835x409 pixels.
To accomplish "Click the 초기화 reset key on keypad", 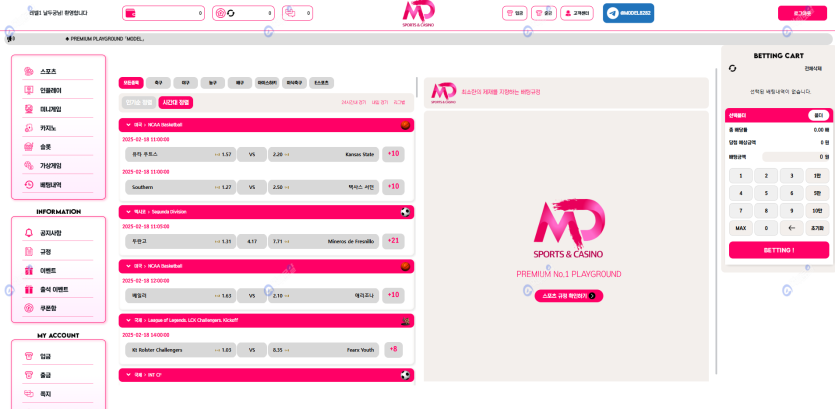I will click(817, 228).
